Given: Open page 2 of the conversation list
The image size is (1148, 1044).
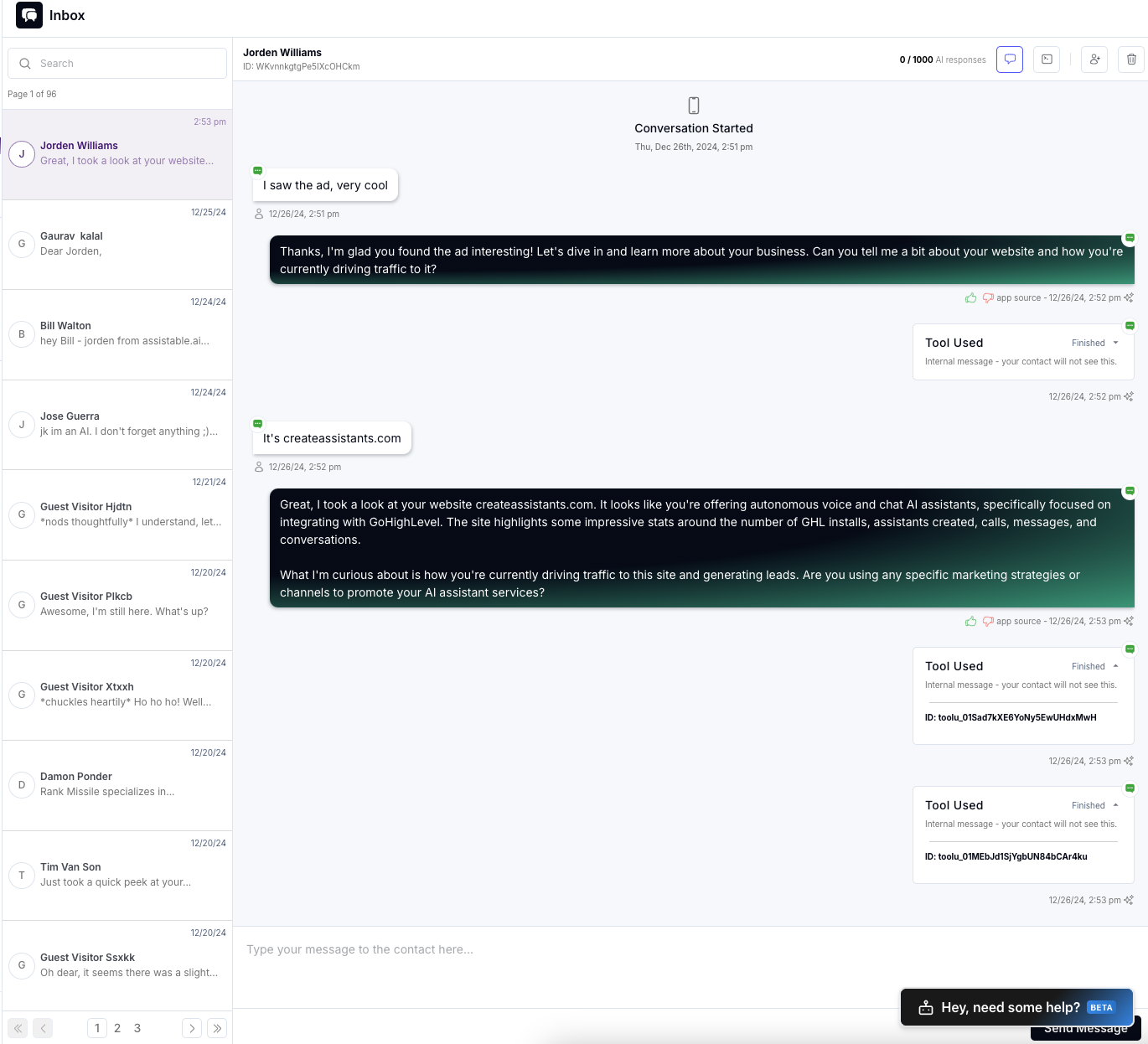Looking at the screenshot, I should (117, 1028).
